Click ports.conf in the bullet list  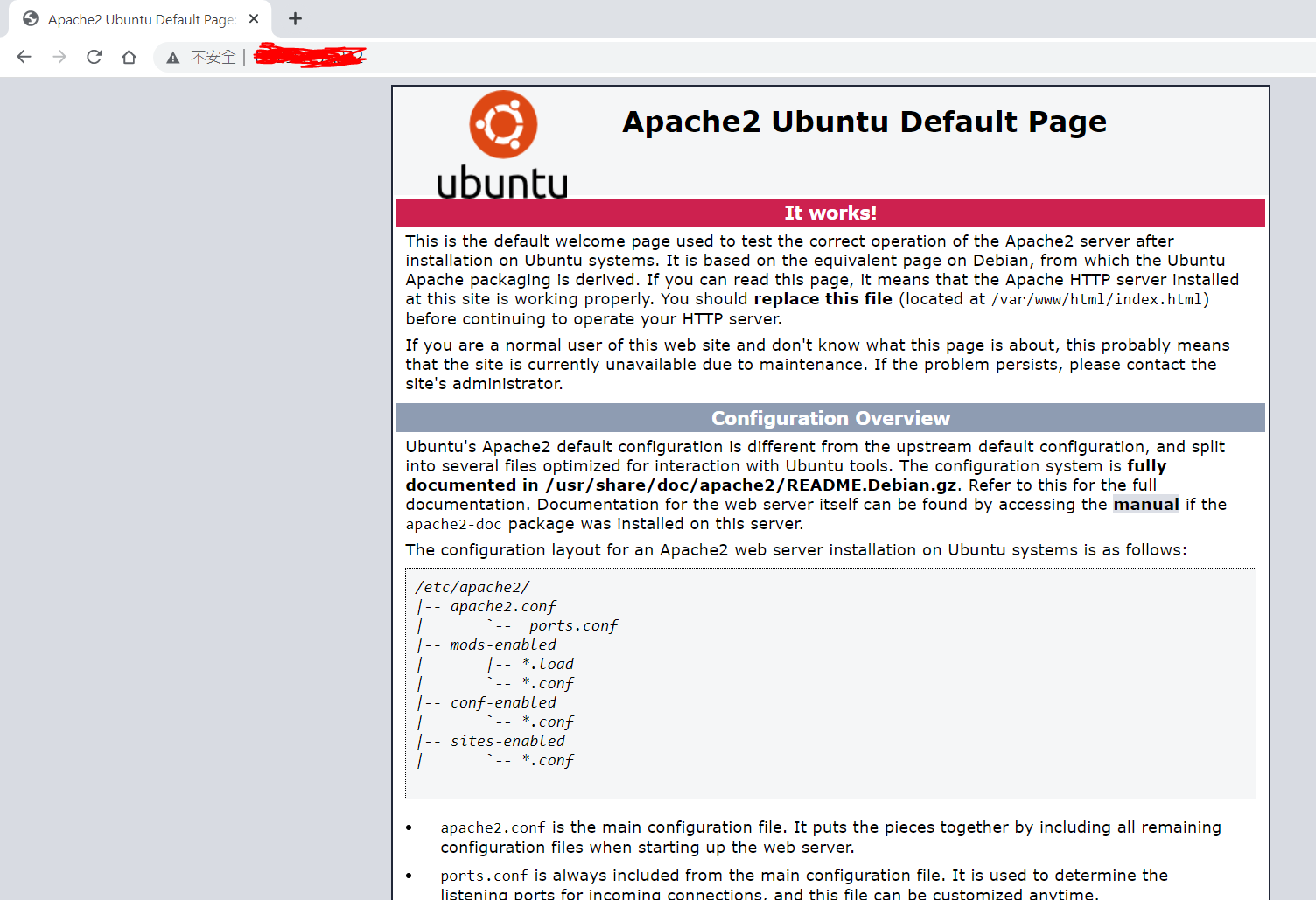pos(484,876)
